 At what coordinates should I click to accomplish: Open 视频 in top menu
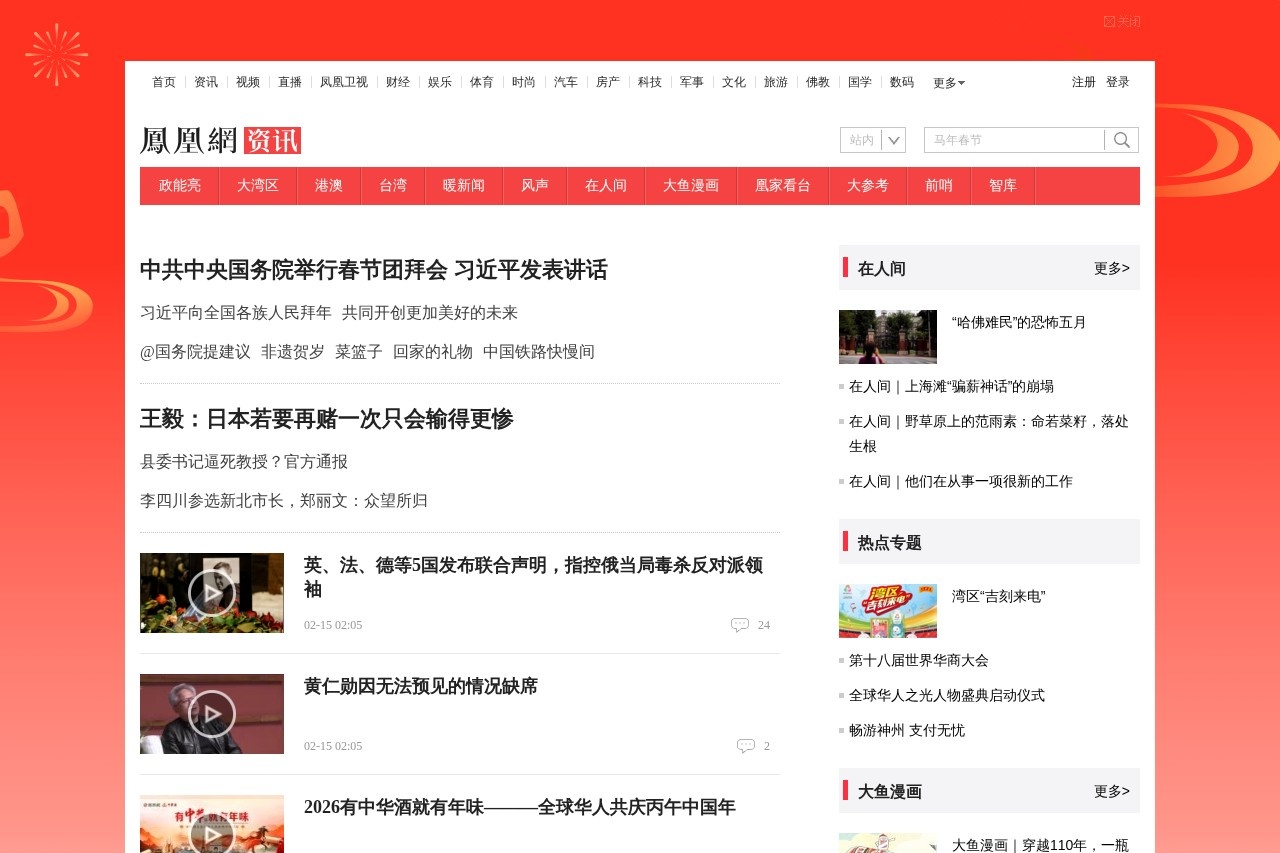coord(248,82)
